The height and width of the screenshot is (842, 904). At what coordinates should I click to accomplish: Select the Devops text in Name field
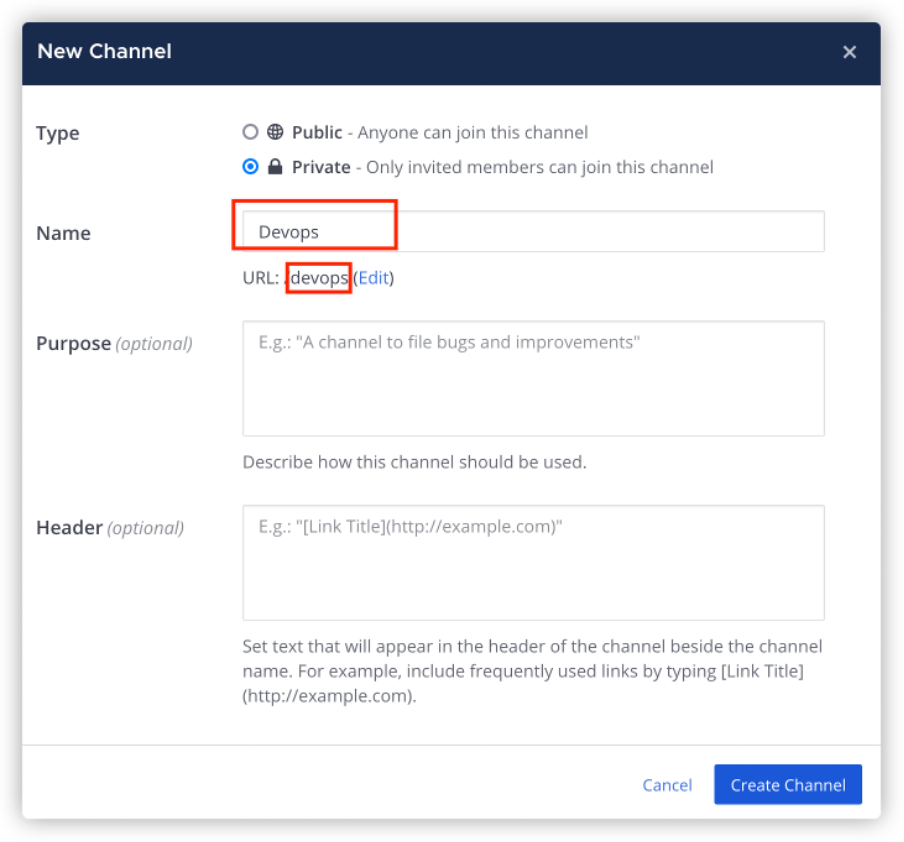point(290,231)
